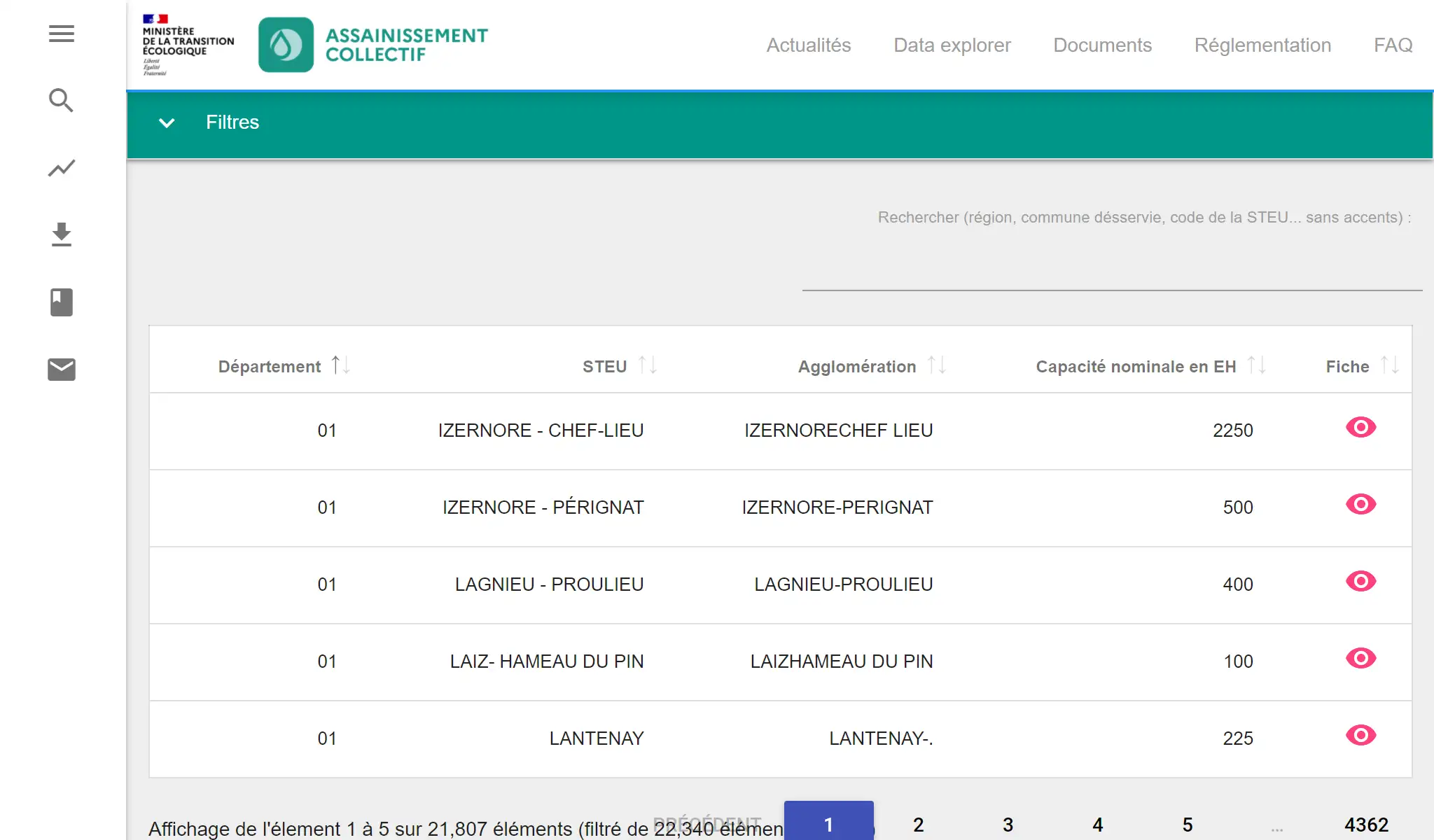The height and width of the screenshot is (840, 1434).
Task: Go to Réglementation menu item
Action: tap(1262, 45)
